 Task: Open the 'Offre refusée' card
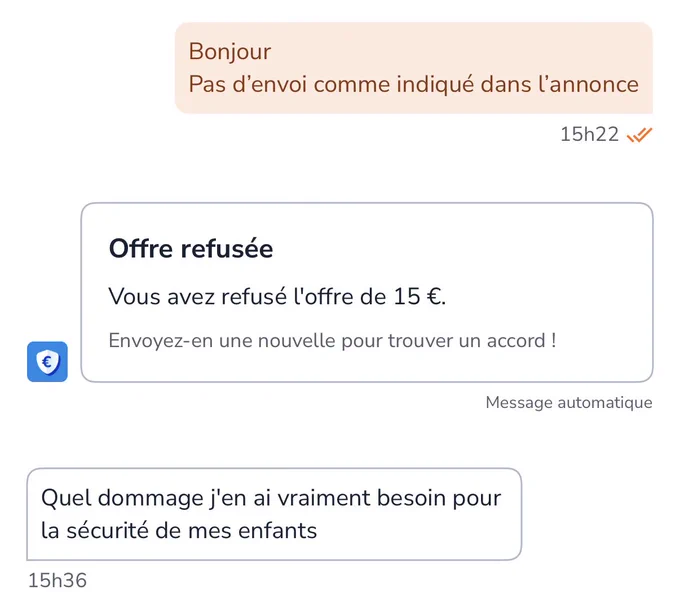point(367,292)
